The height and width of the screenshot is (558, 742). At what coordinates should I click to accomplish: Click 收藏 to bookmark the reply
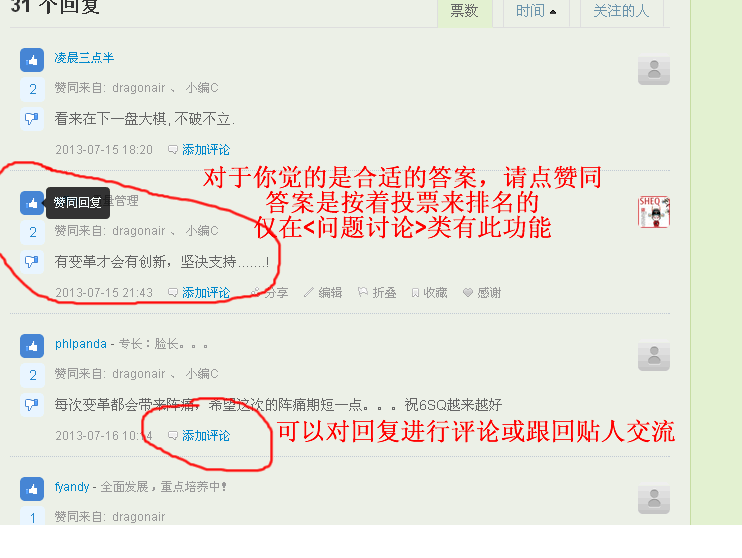point(429,293)
